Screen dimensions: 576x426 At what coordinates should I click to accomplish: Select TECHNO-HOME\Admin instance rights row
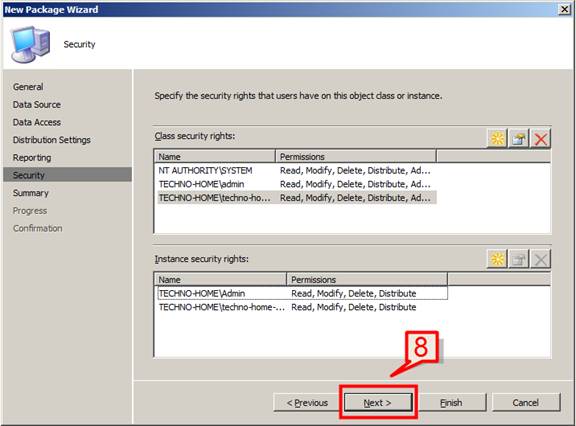302,293
